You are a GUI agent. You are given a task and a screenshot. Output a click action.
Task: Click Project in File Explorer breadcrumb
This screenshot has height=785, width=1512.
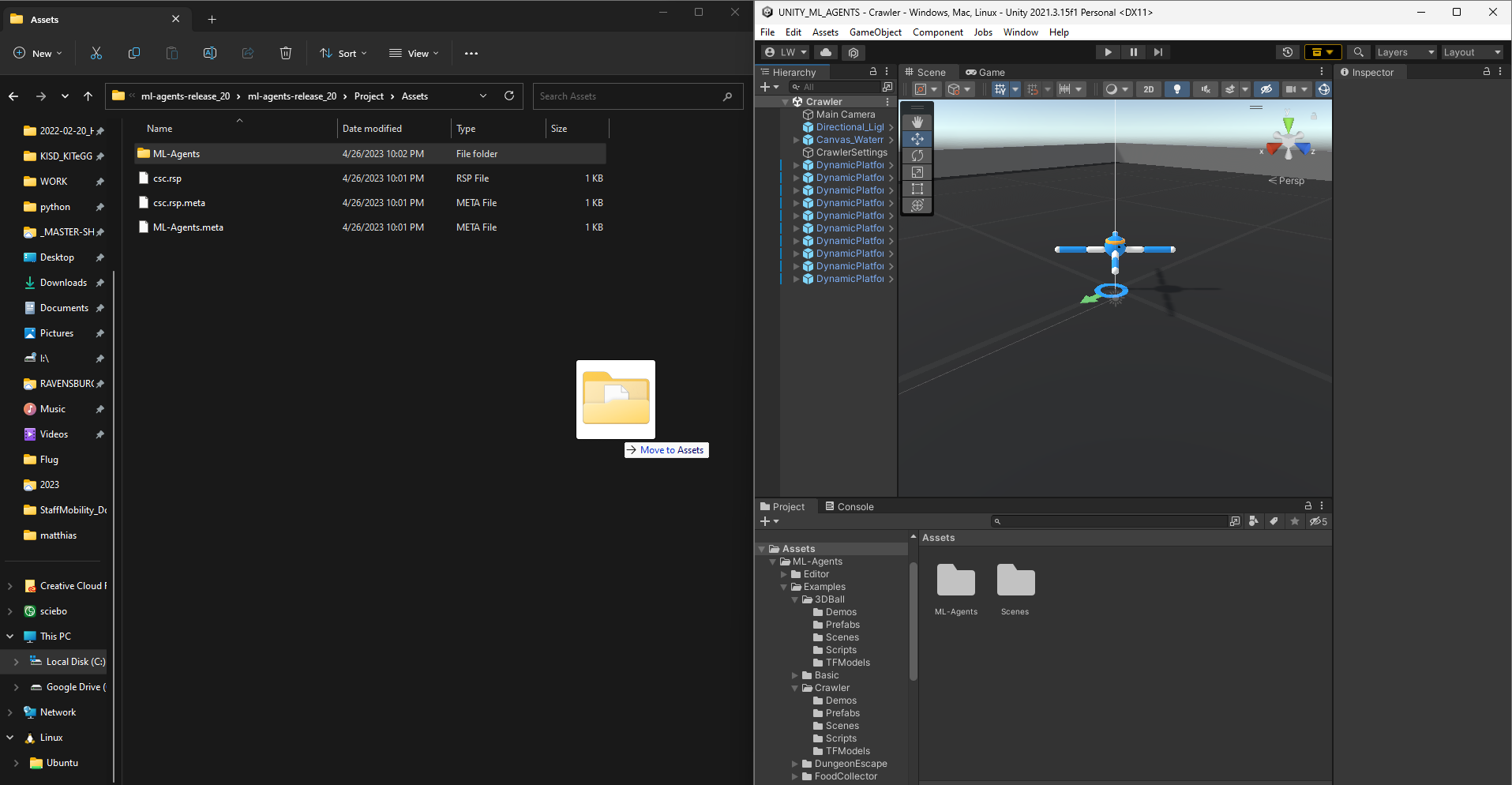[369, 96]
